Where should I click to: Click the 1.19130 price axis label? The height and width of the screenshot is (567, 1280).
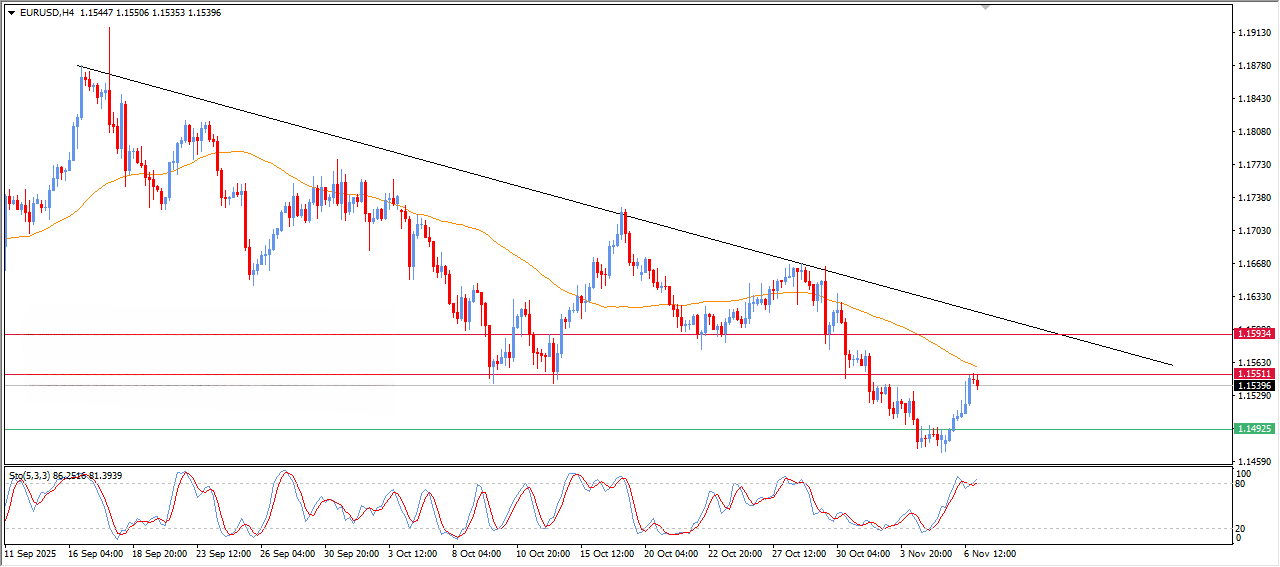[1254, 33]
